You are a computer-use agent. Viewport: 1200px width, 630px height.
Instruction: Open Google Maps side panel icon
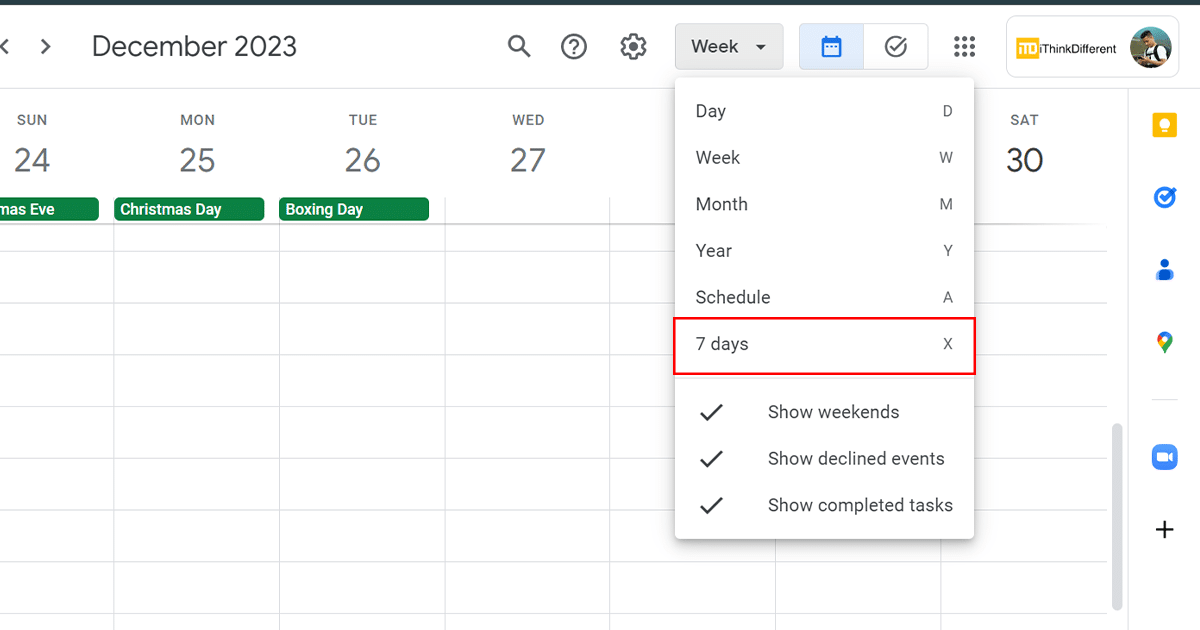point(1164,343)
